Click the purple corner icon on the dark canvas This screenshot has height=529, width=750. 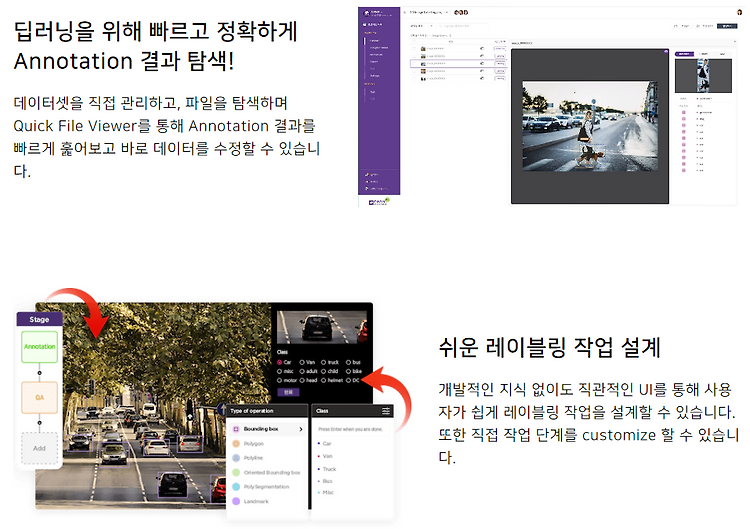tap(666, 52)
